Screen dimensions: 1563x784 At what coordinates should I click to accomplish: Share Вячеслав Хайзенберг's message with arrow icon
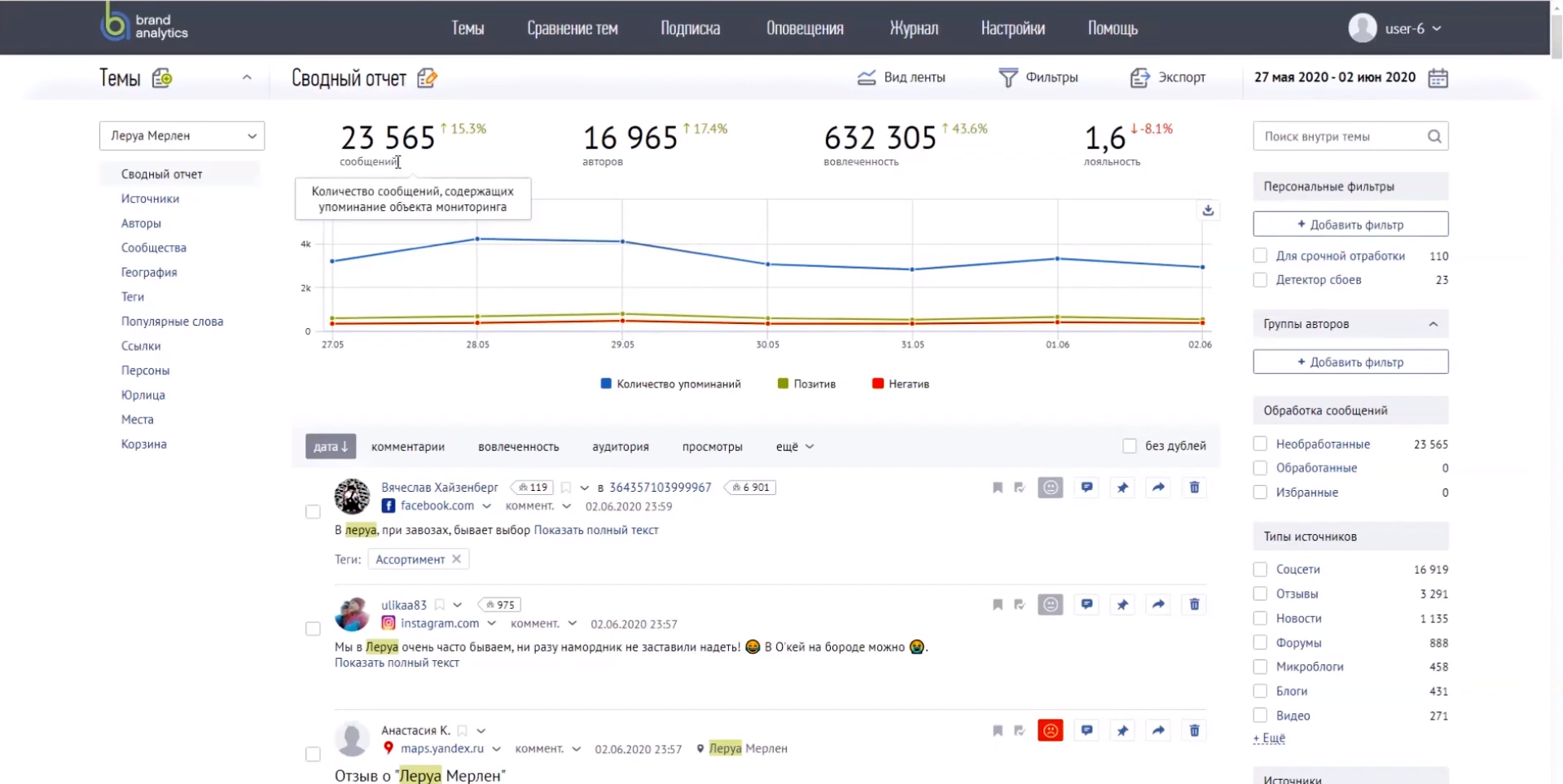tap(1158, 488)
